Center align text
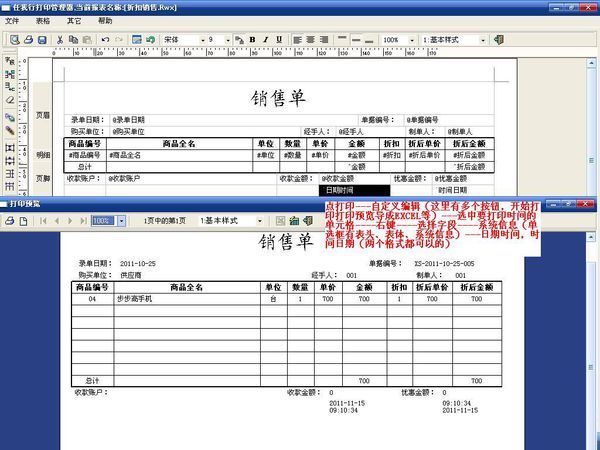 pos(311,39)
